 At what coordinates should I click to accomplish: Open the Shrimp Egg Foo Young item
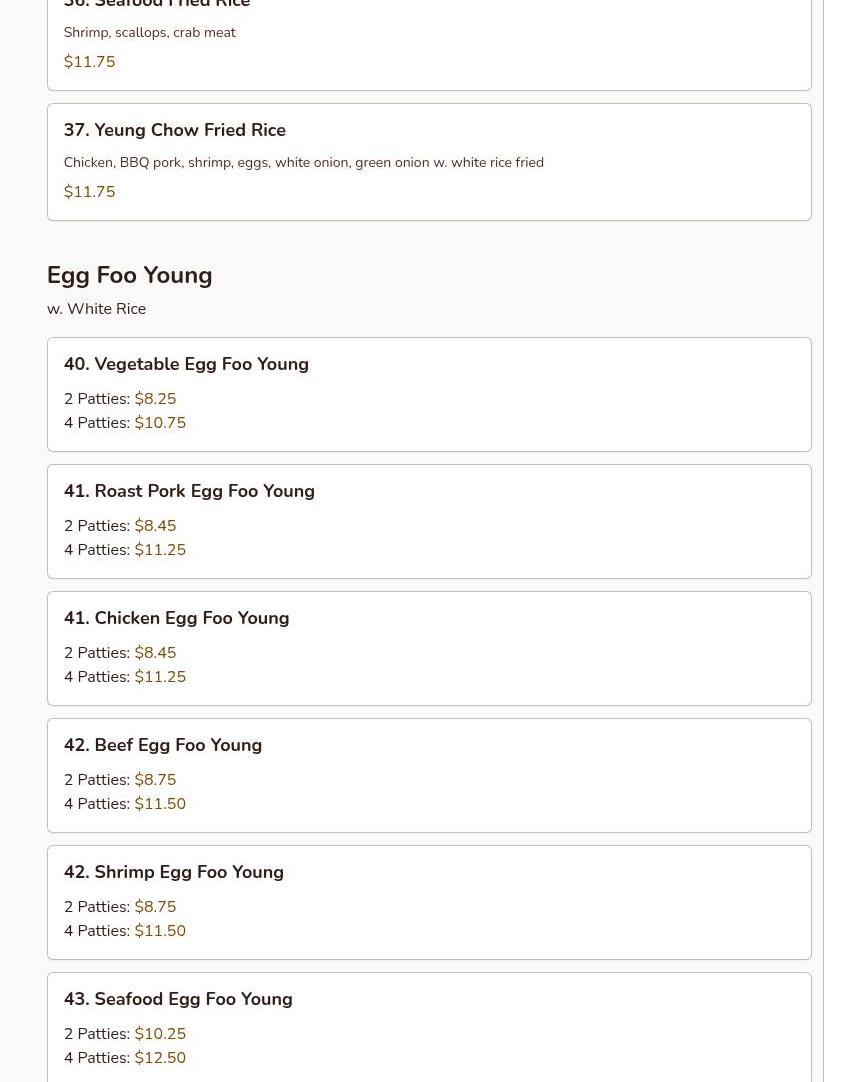(x=174, y=872)
